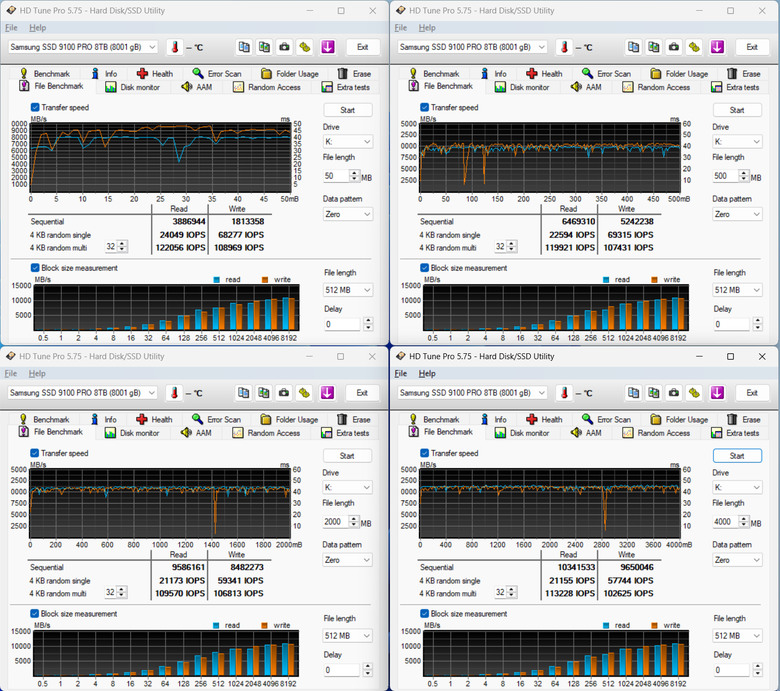Open Data pattern Zero dropdown in bottom-right window
Image resolution: width=780 pixels, height=691 pixels.
click(x=737, y=560)
